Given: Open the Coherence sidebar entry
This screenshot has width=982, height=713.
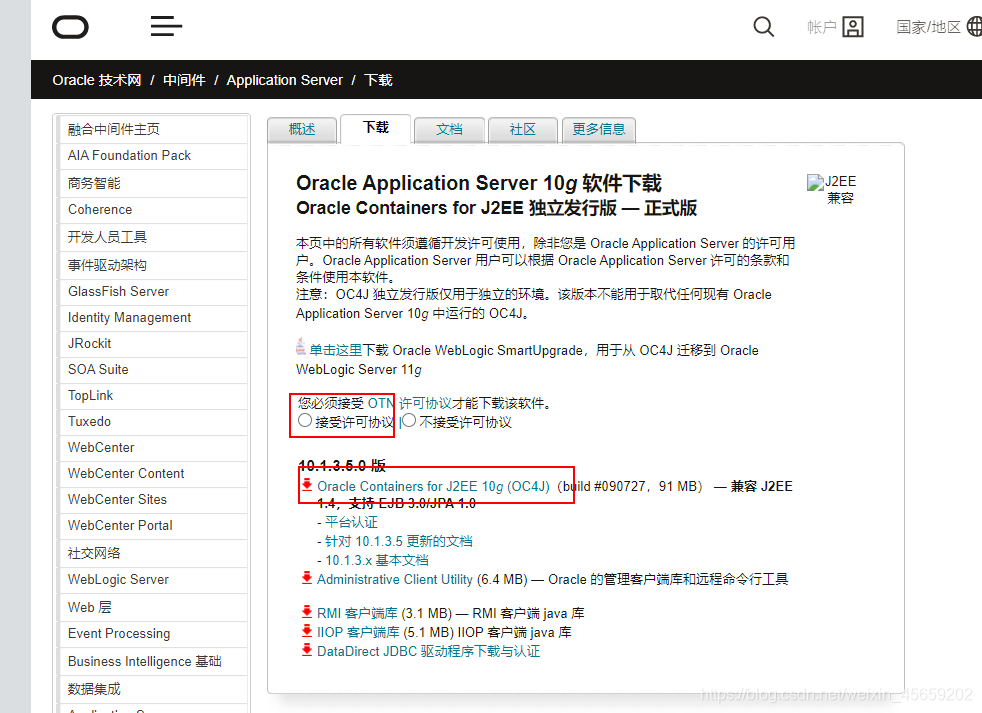Looking at the screenshot, I should pyautogui.click(x=99, y=209).
